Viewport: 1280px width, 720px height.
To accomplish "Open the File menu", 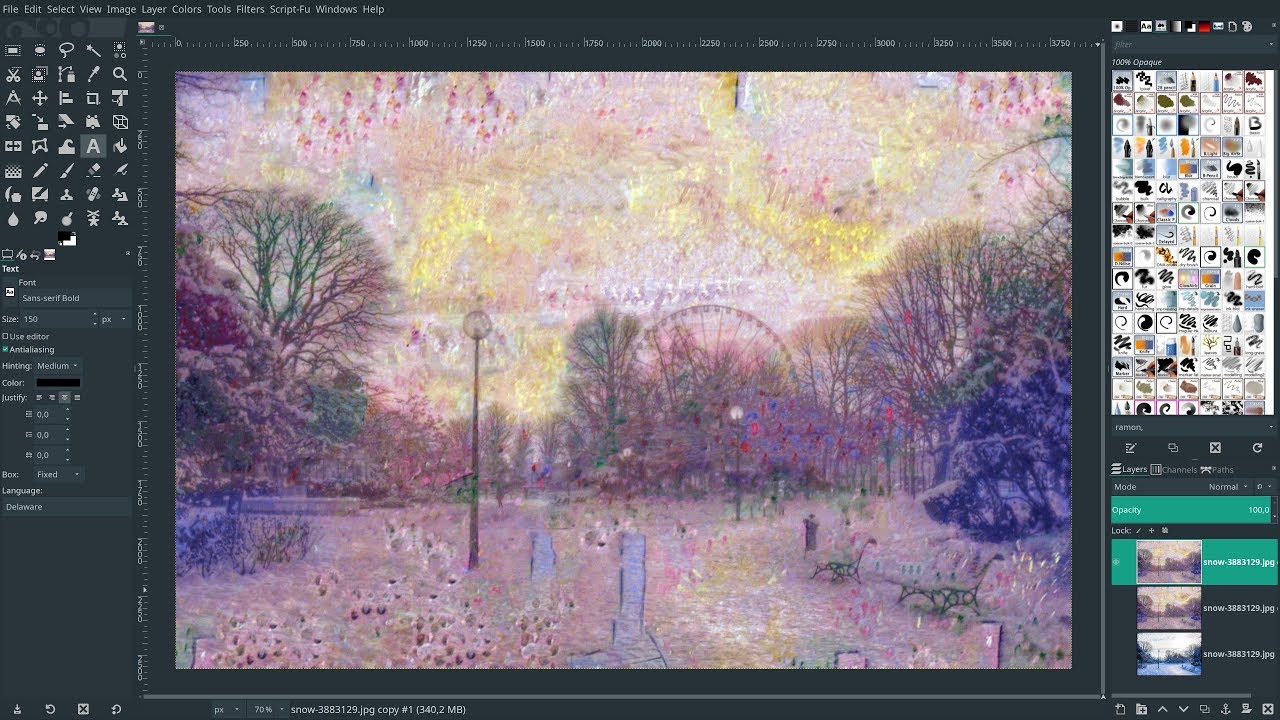I will coord(10,9).
